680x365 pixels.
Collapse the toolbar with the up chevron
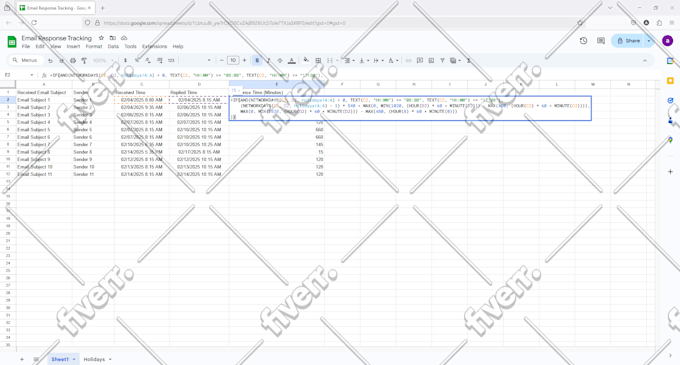click(645, 61)
